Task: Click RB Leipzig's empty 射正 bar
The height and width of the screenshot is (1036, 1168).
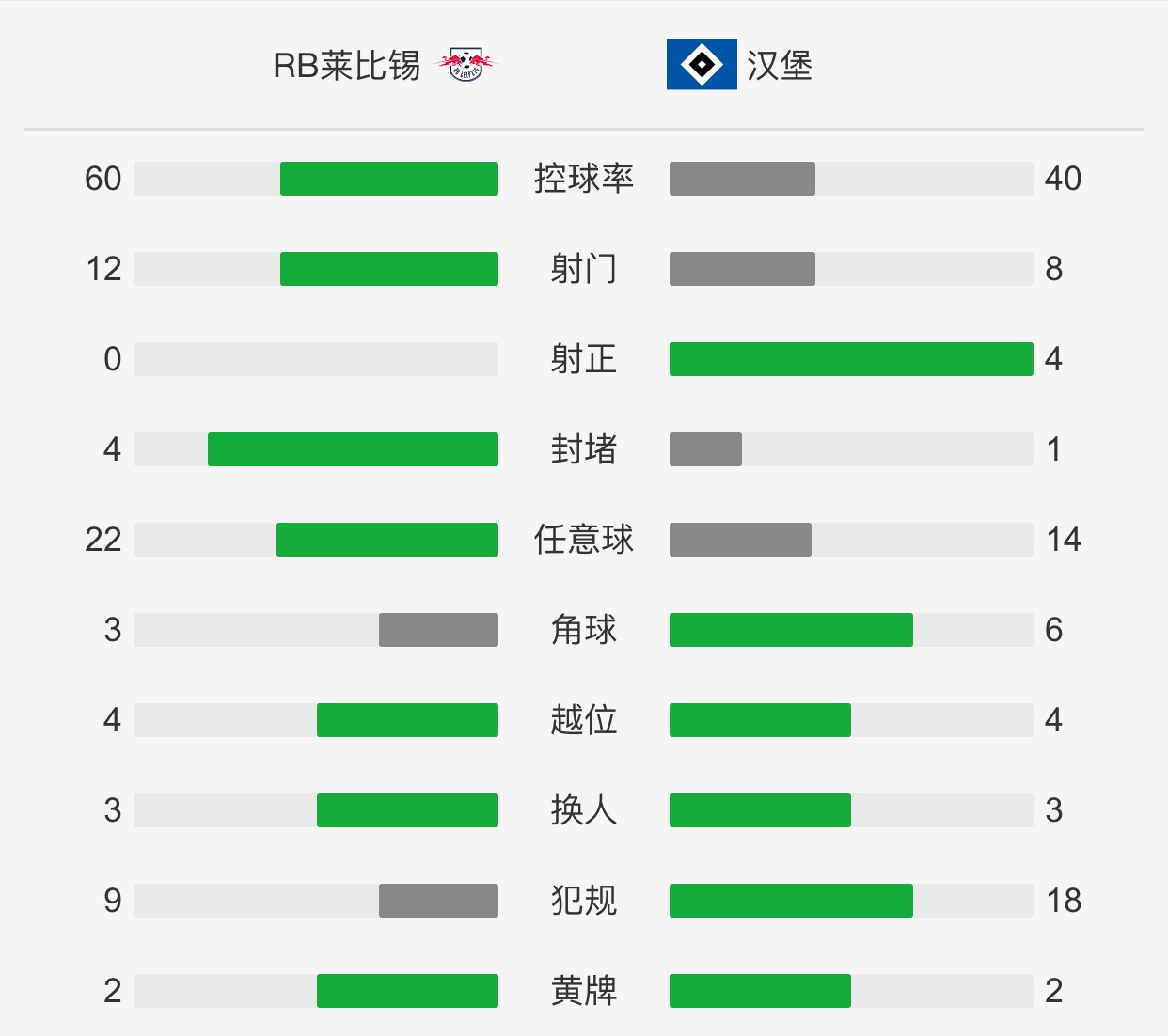Action: [x=316, y=359]
